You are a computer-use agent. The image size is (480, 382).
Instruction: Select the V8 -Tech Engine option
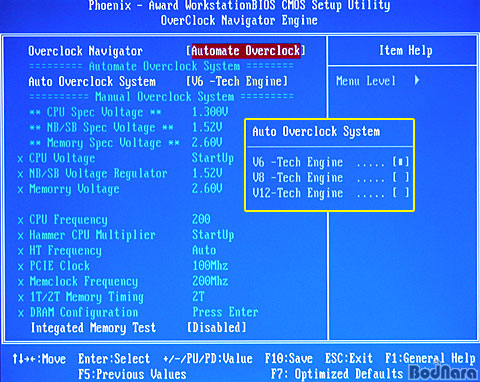330,178
